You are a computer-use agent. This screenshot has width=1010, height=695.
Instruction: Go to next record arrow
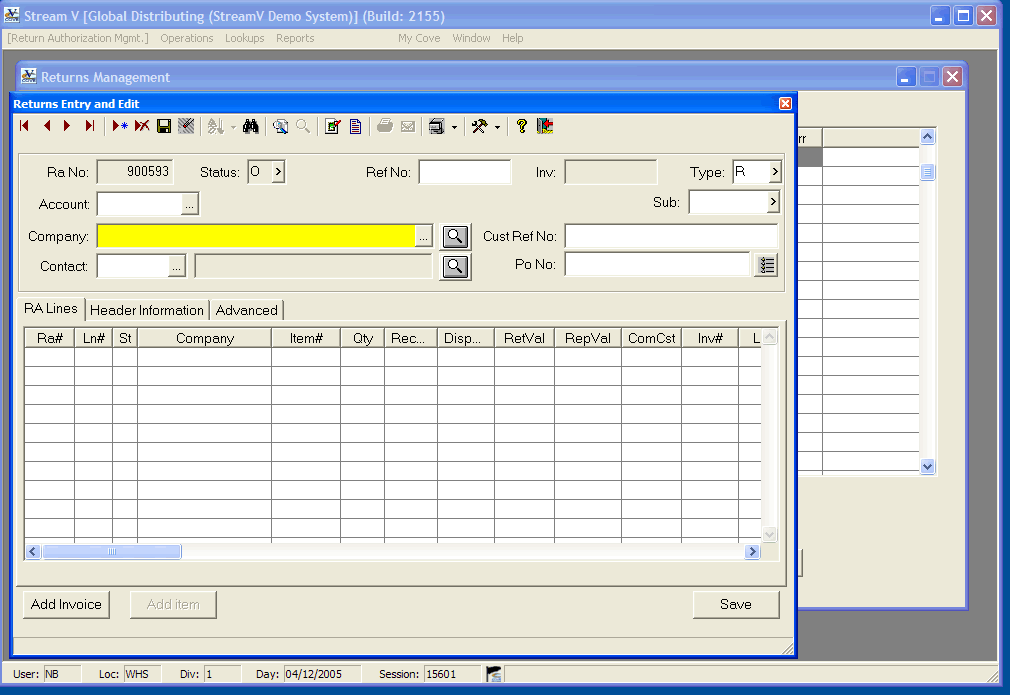pyautogui.click(x=67, y=126)
